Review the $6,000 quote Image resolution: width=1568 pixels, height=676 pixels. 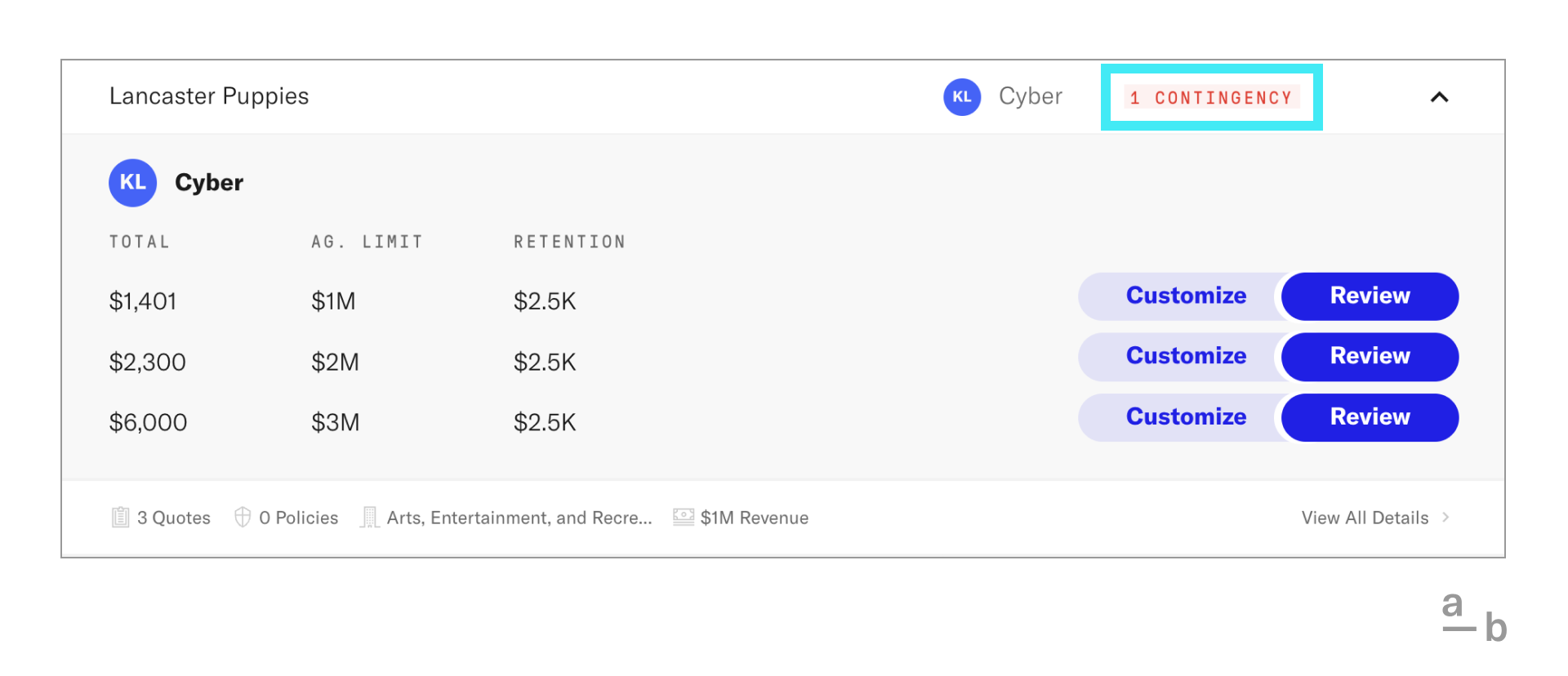point(1370,417)
